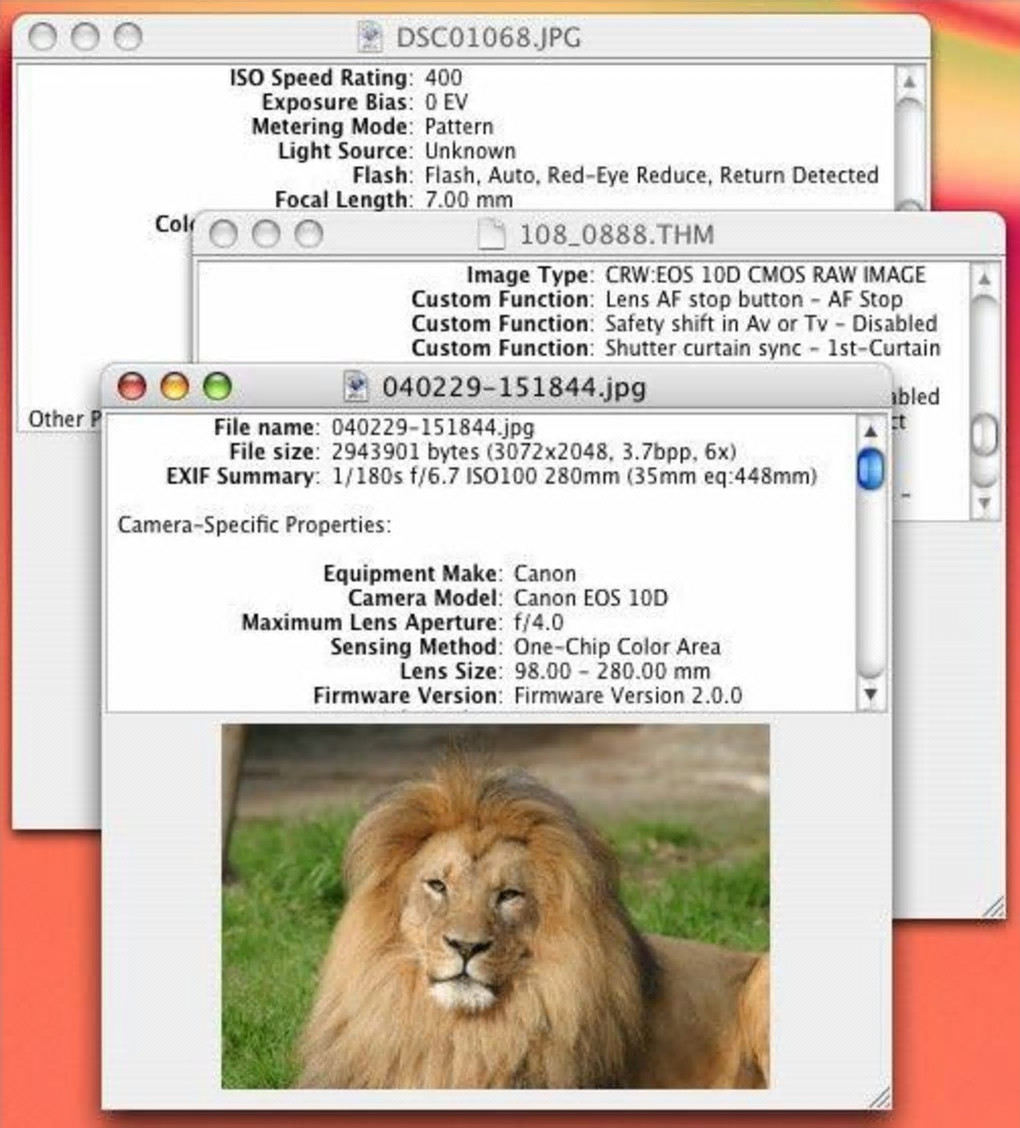Viewport: 1020px width, 1128px height.
Task: Click the scroll thumb in 108_0888.THM window
Action: [x=984, y=435]
